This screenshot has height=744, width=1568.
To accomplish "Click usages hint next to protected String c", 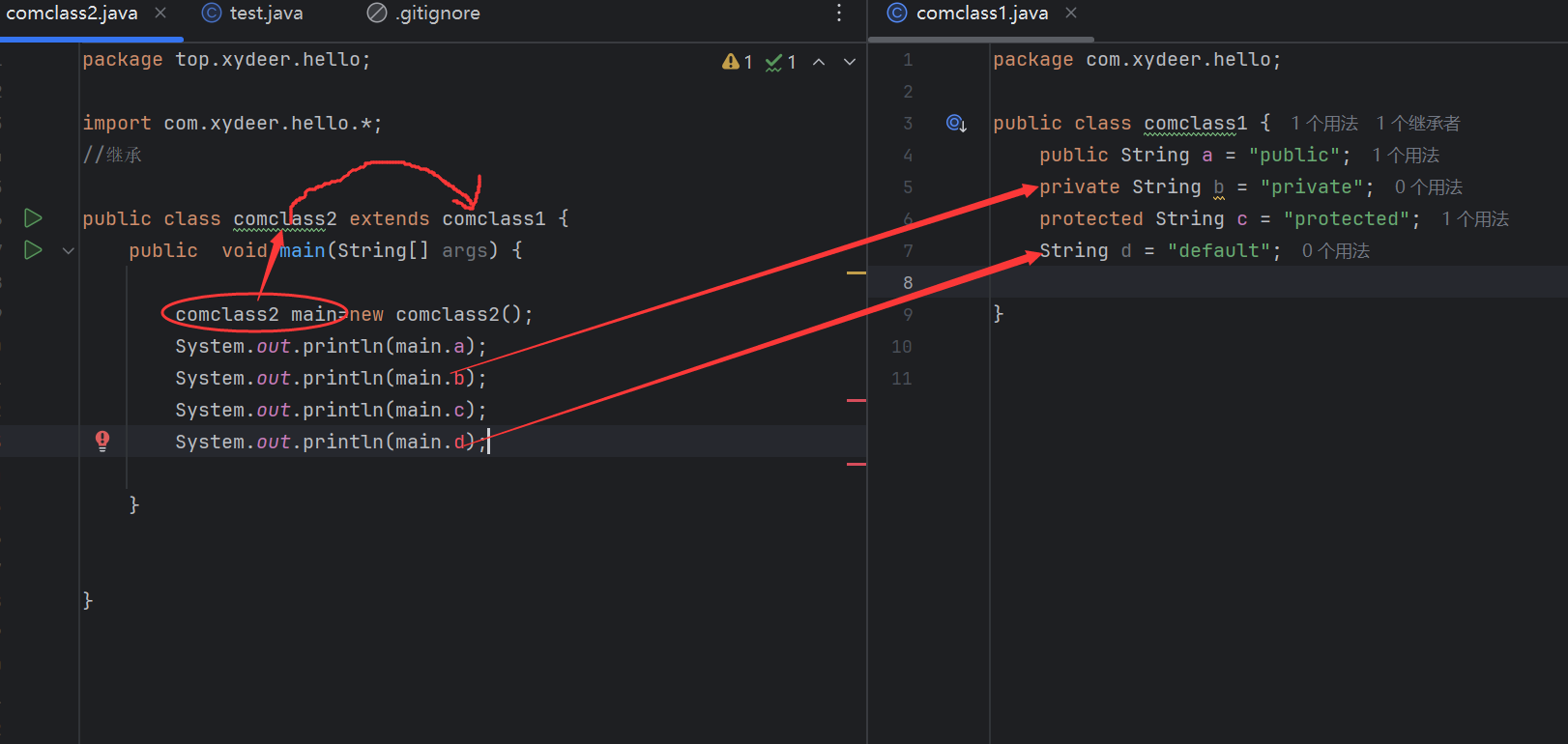I will click(x=1475, y=219).
